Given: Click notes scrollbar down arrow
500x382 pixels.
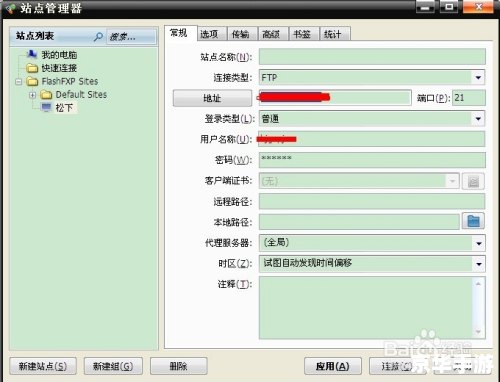Looking at the screenshot, I should tap(478, 332).
